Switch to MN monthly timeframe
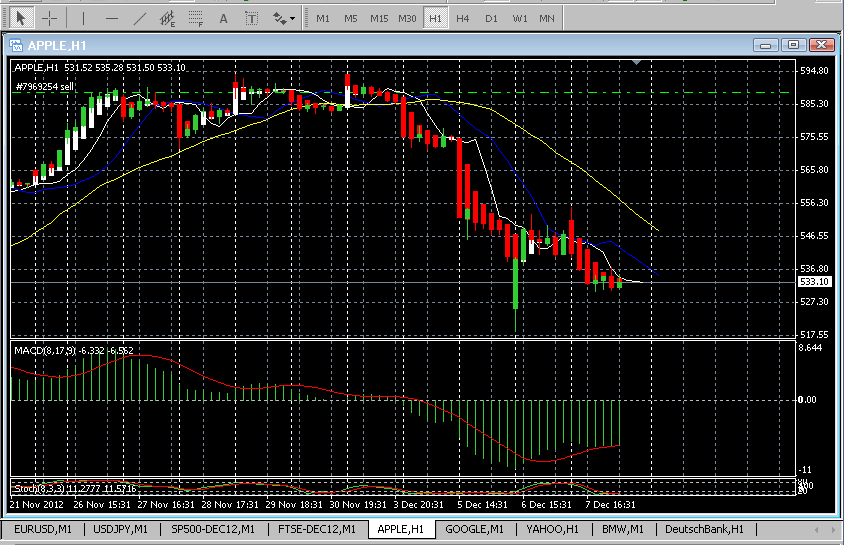 [x=547, y=18]
